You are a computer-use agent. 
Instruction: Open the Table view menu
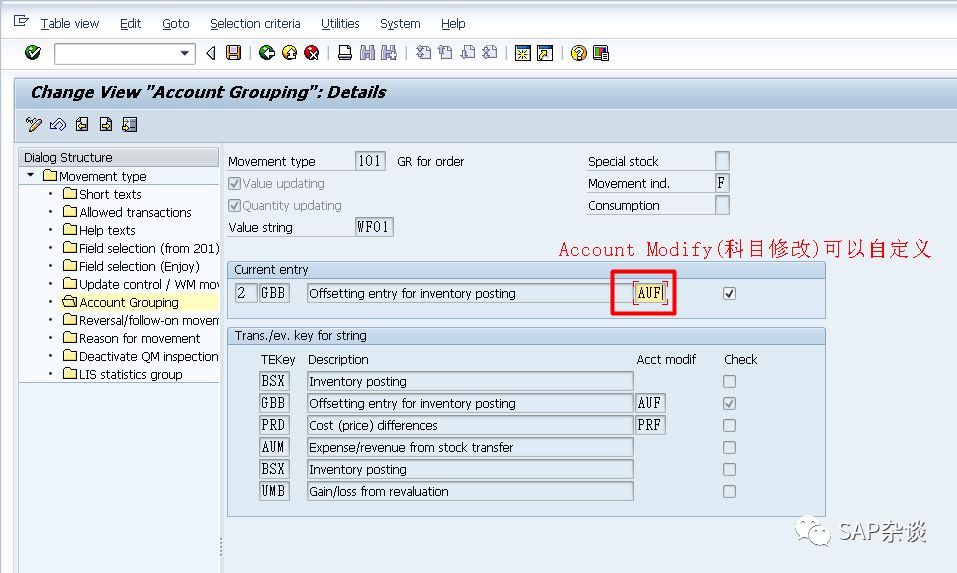point(70,24)
